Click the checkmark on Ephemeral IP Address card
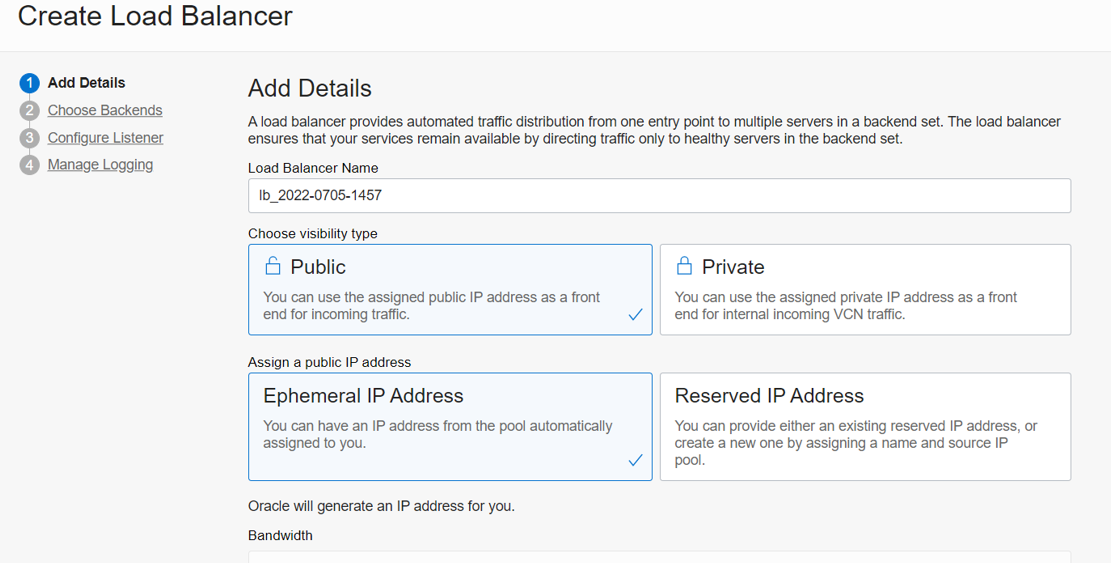The width and height of the screenshot is (1111, 563). 636,460
